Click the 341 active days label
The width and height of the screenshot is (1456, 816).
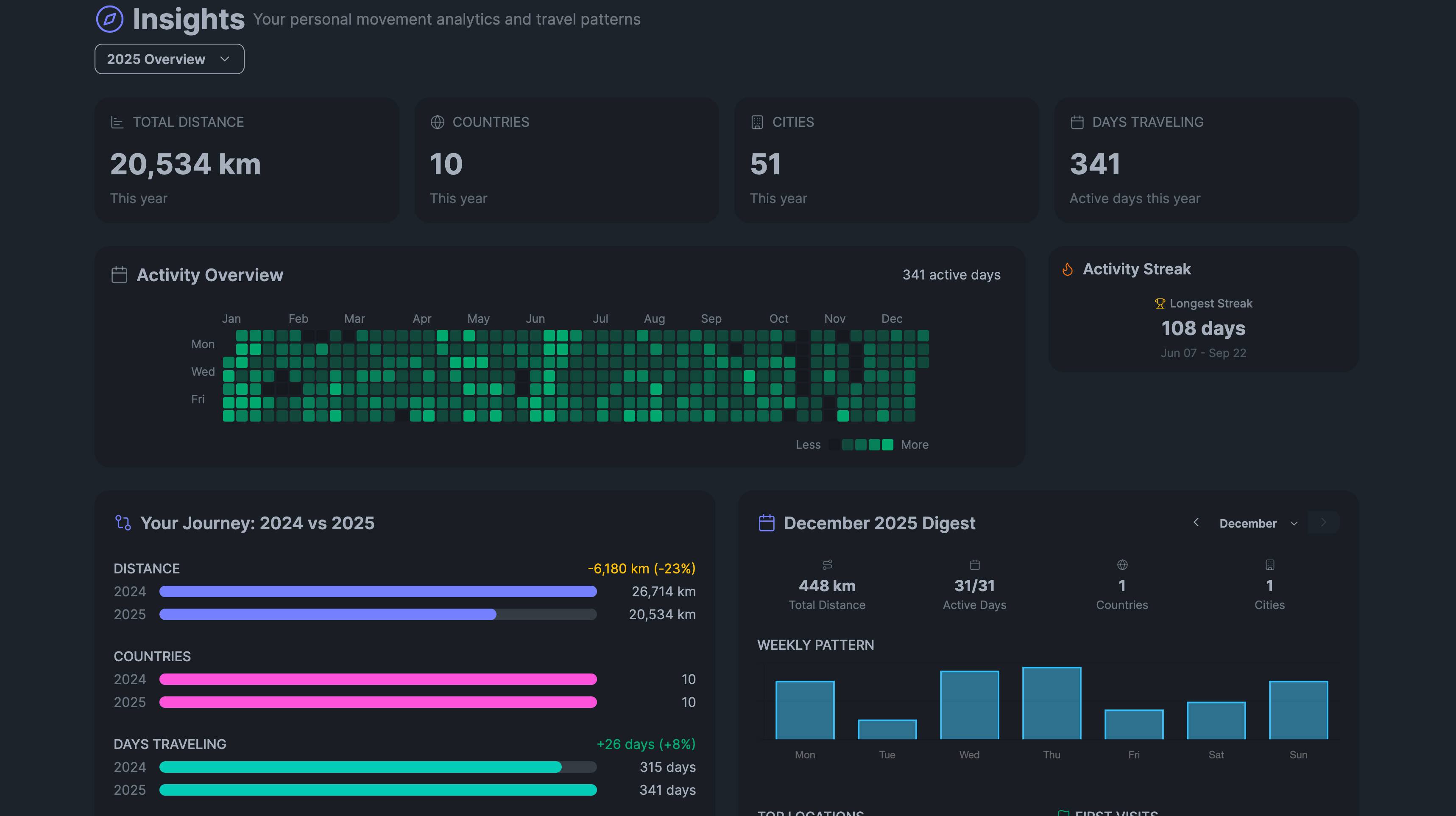(x=951, y=275)
